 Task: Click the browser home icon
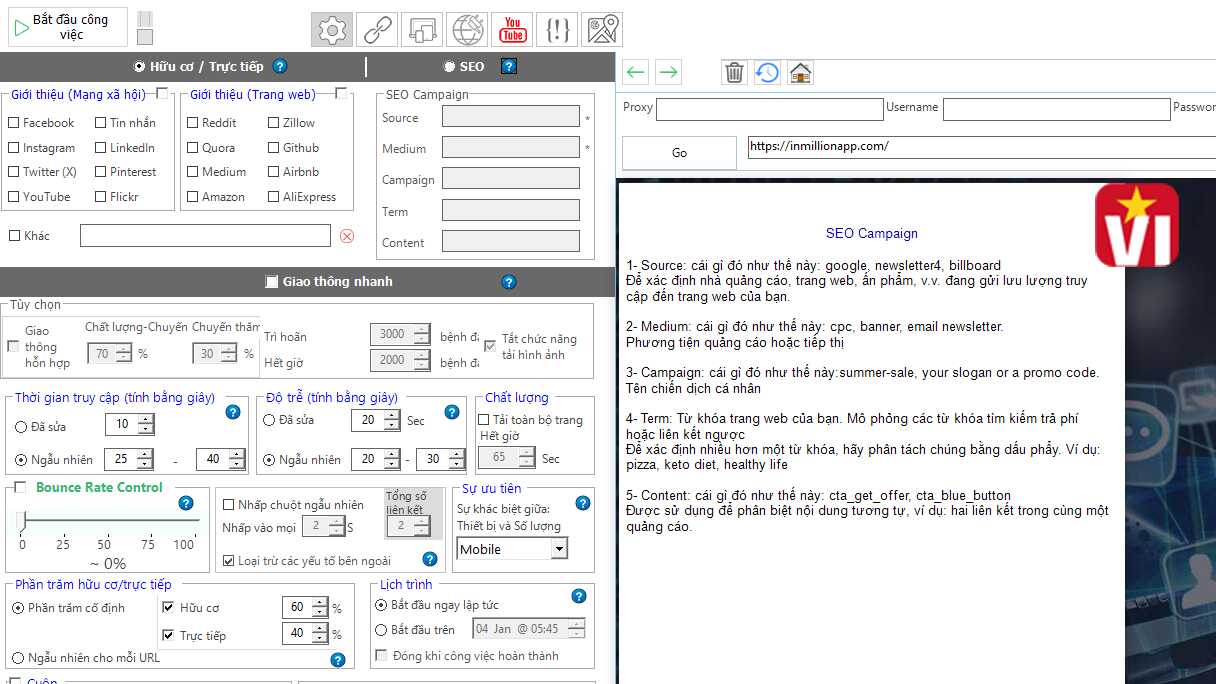[x=800, y=72]
